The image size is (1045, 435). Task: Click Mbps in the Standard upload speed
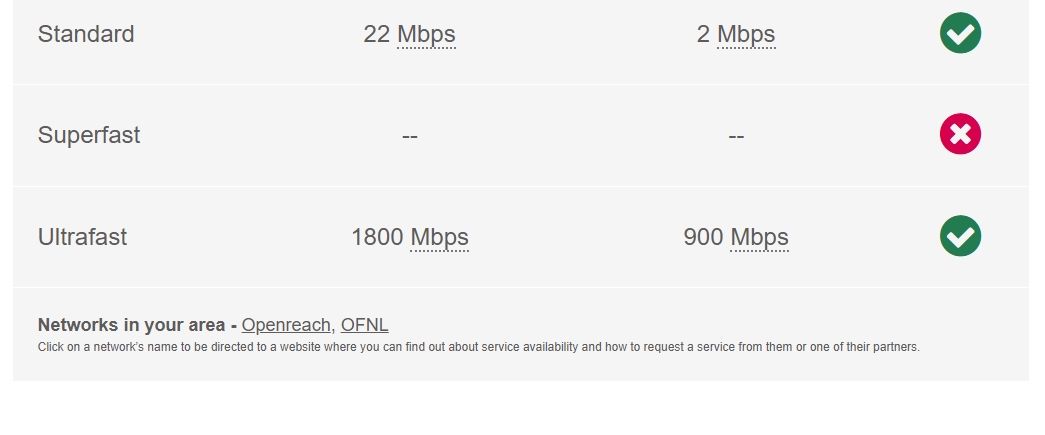click(746, 35)
